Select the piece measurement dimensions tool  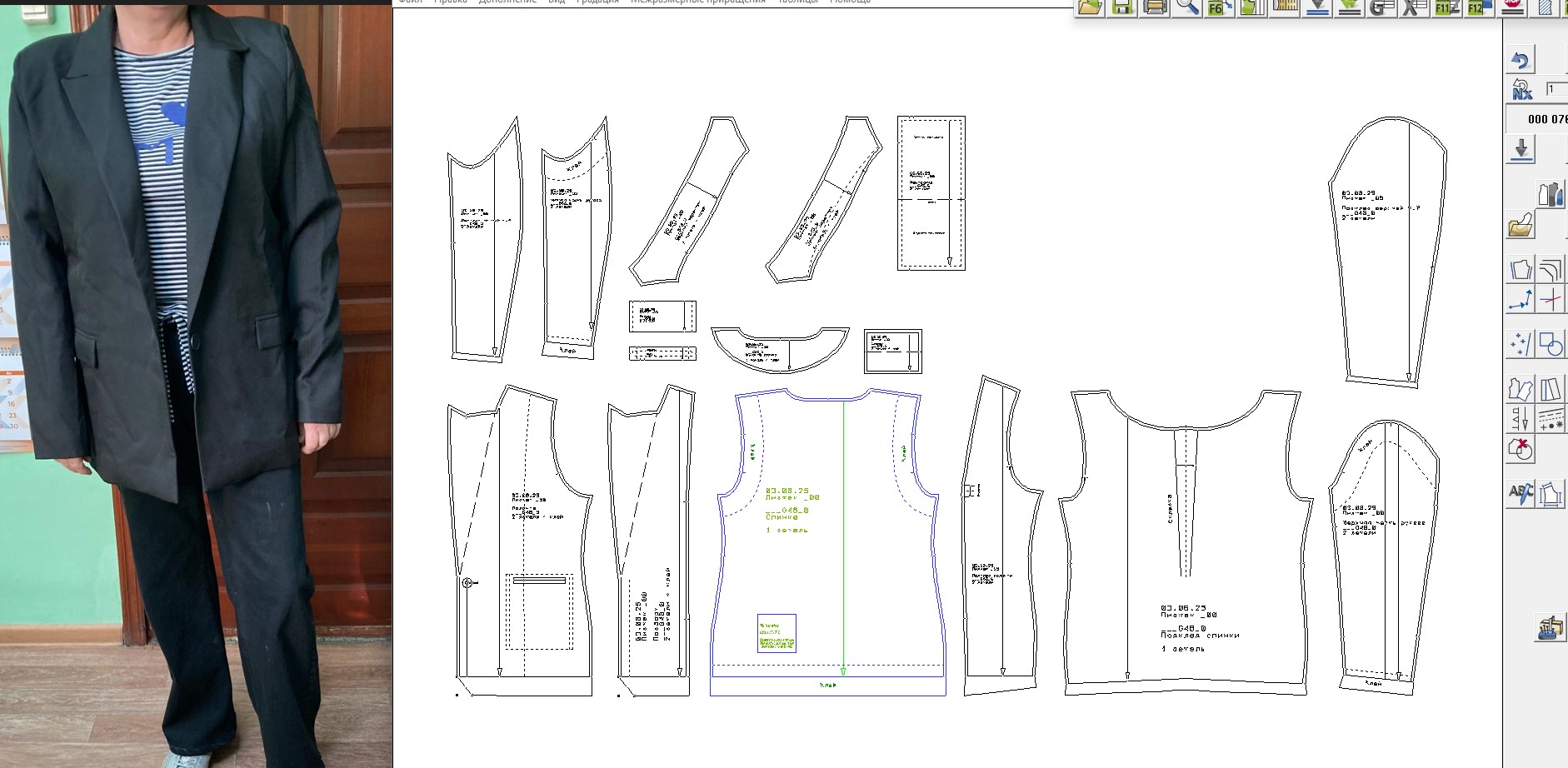click(x=1551, y=494)
